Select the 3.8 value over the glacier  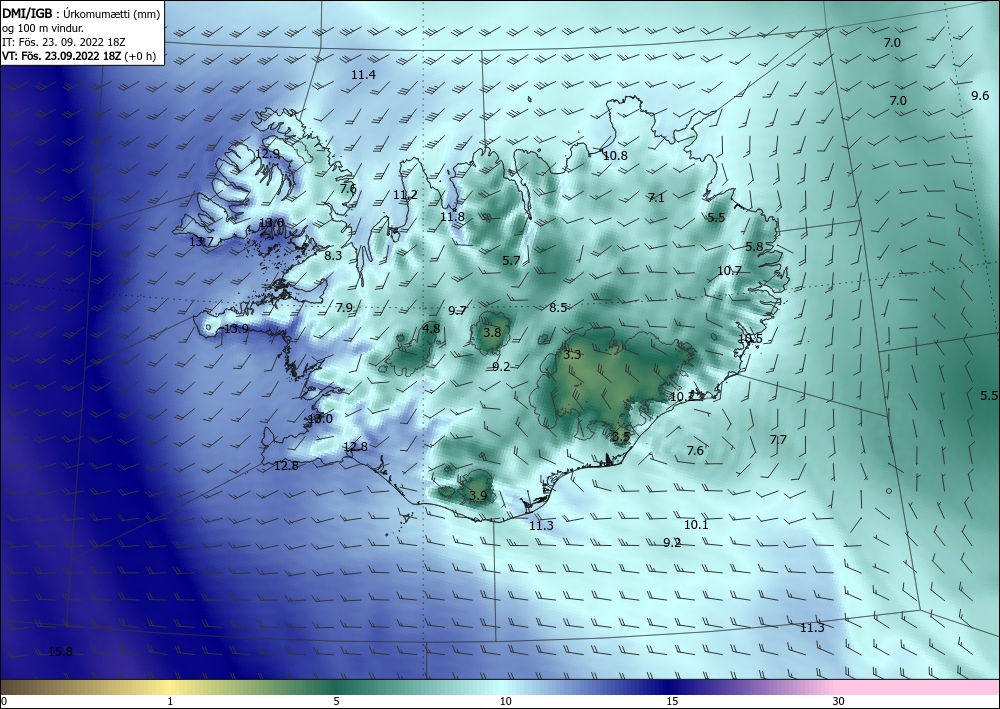(492, 332)
